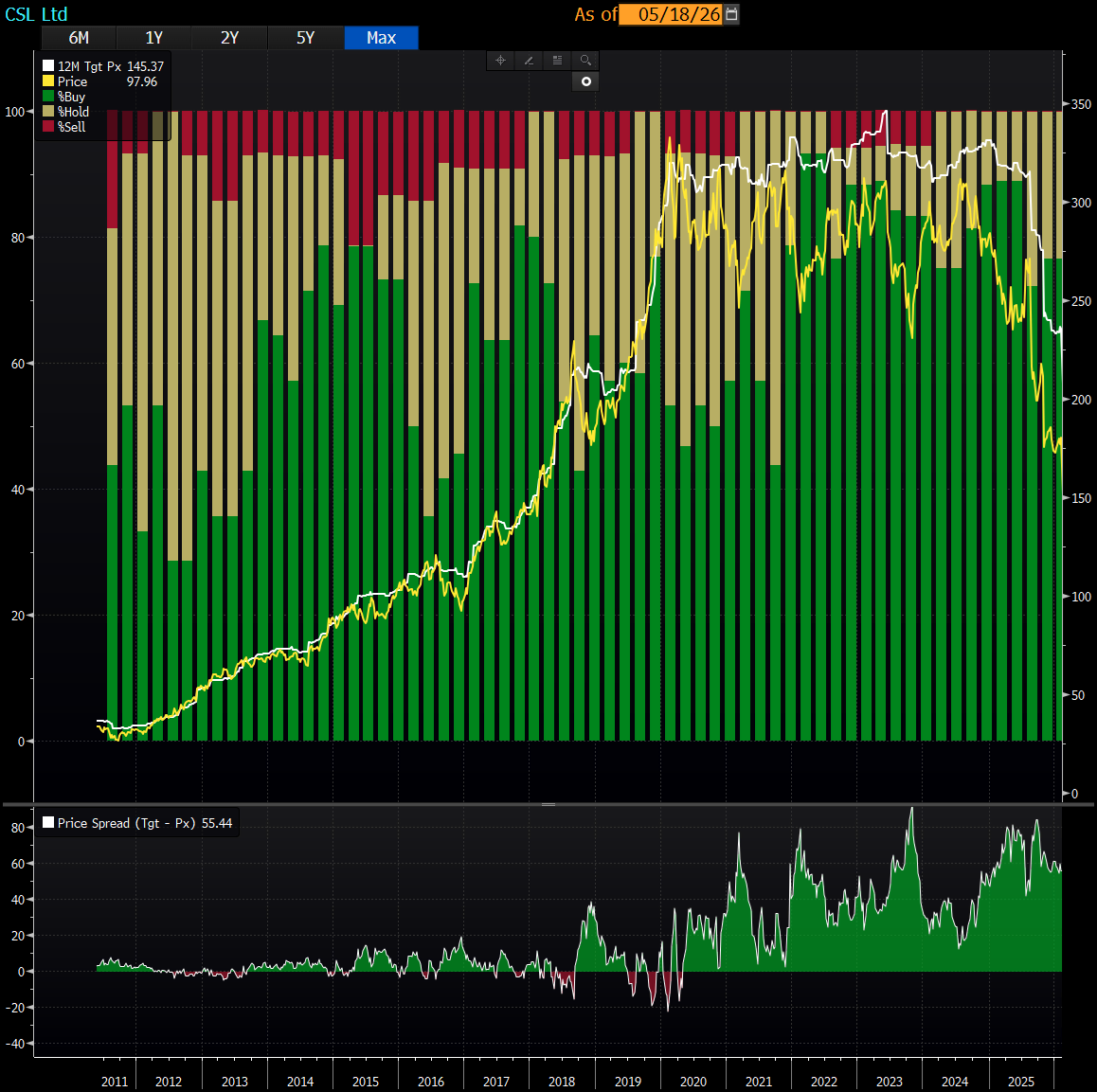The image size is (1097, 1092).
Task: Click the 2023 x-axis year label
Action: (890, 1082)
